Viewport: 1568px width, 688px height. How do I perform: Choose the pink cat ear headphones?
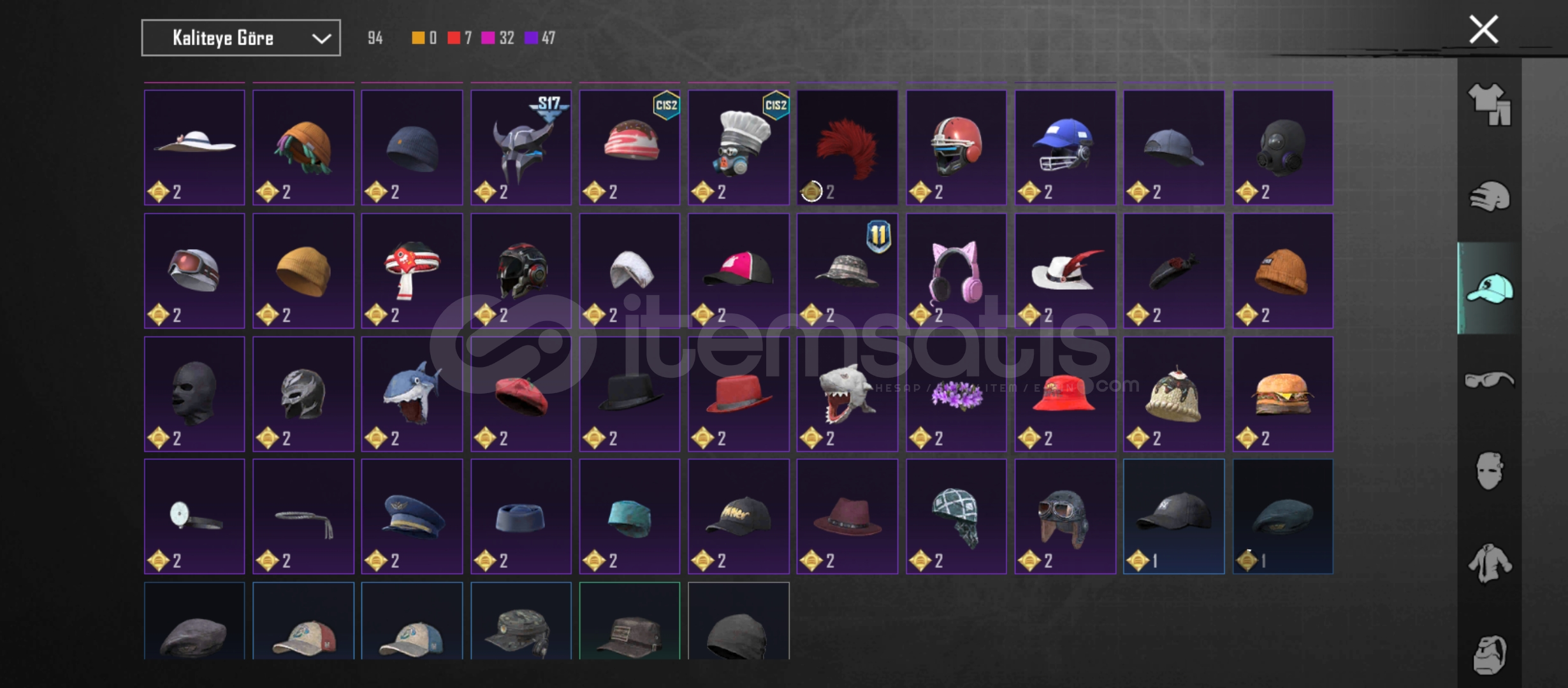click(956, 271)
